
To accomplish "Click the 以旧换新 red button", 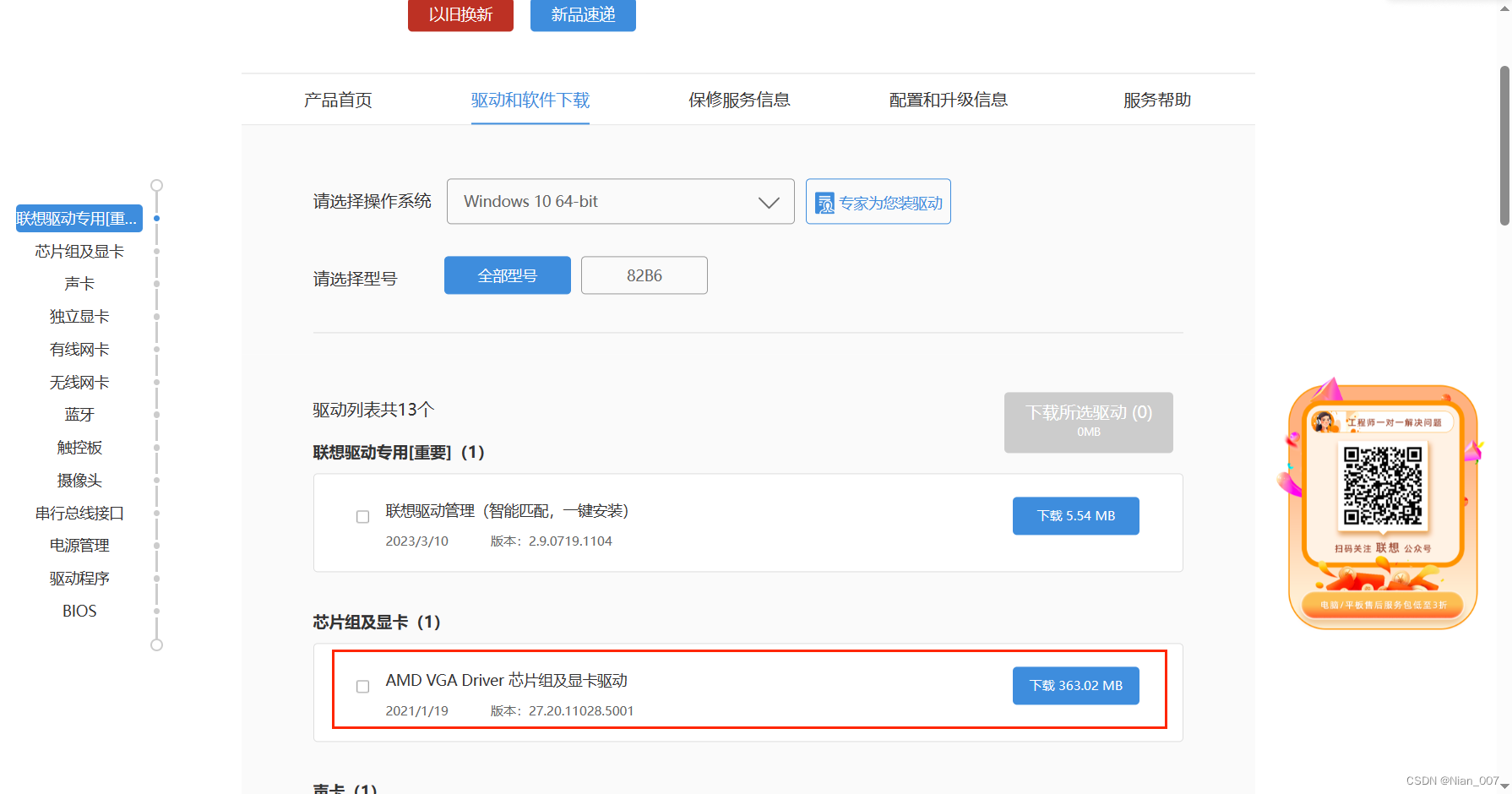I will pos(460,15).
